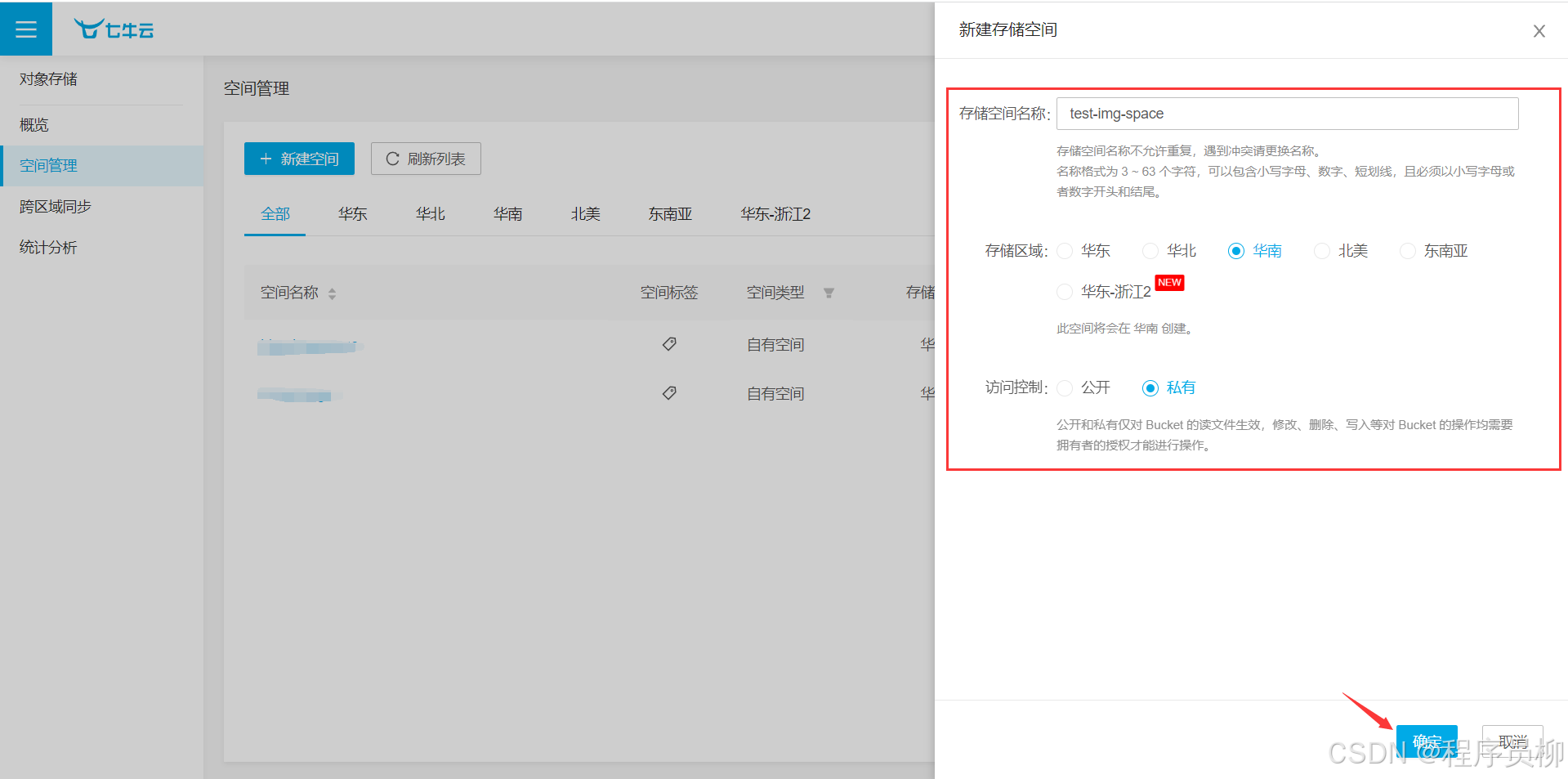Image resolution: width=1568 pixels, height=779 pixels.
Task: Click the second blurred bucket name
Action: coord(297,396)
